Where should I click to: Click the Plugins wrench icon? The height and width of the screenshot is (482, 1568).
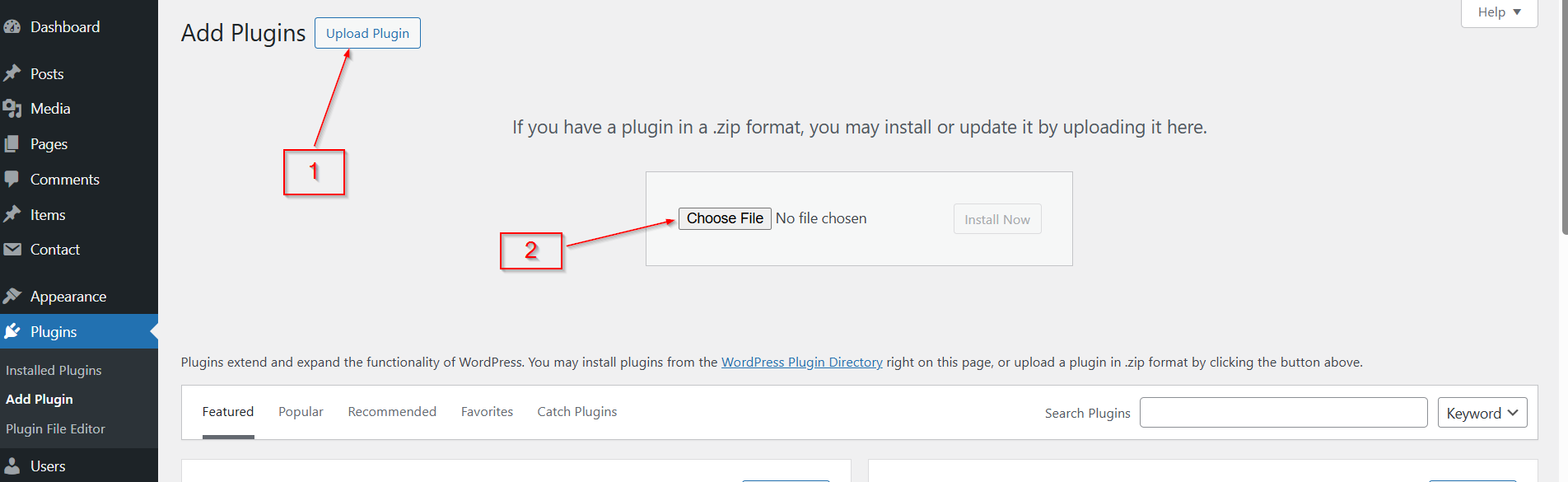[13, 331]
